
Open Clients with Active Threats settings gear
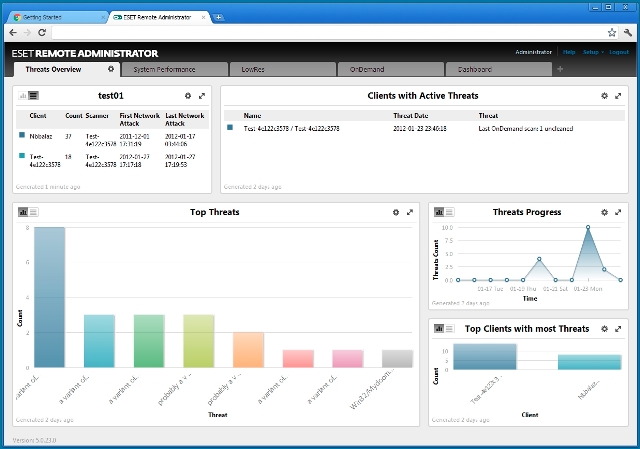coord(604,96)
